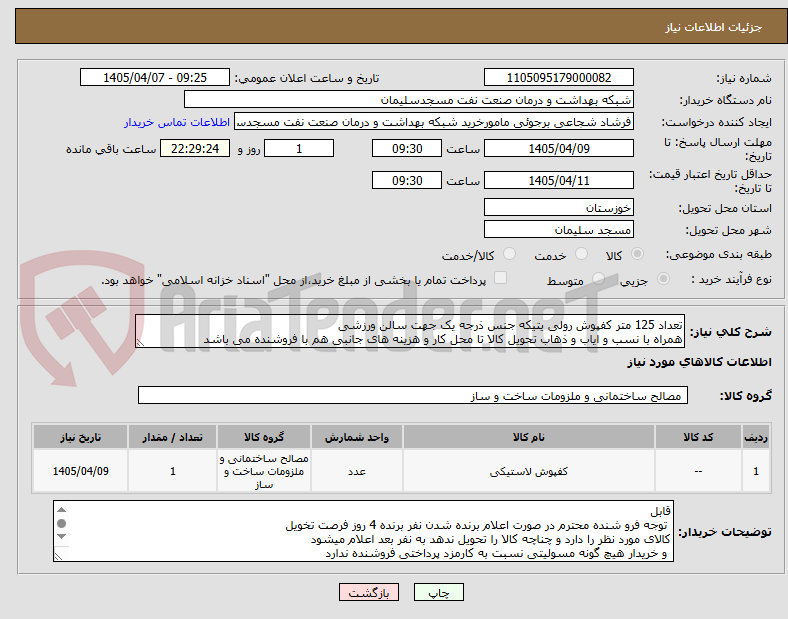
Task: Click the remaining days field showing 1
Action: (x=299, y=148)
